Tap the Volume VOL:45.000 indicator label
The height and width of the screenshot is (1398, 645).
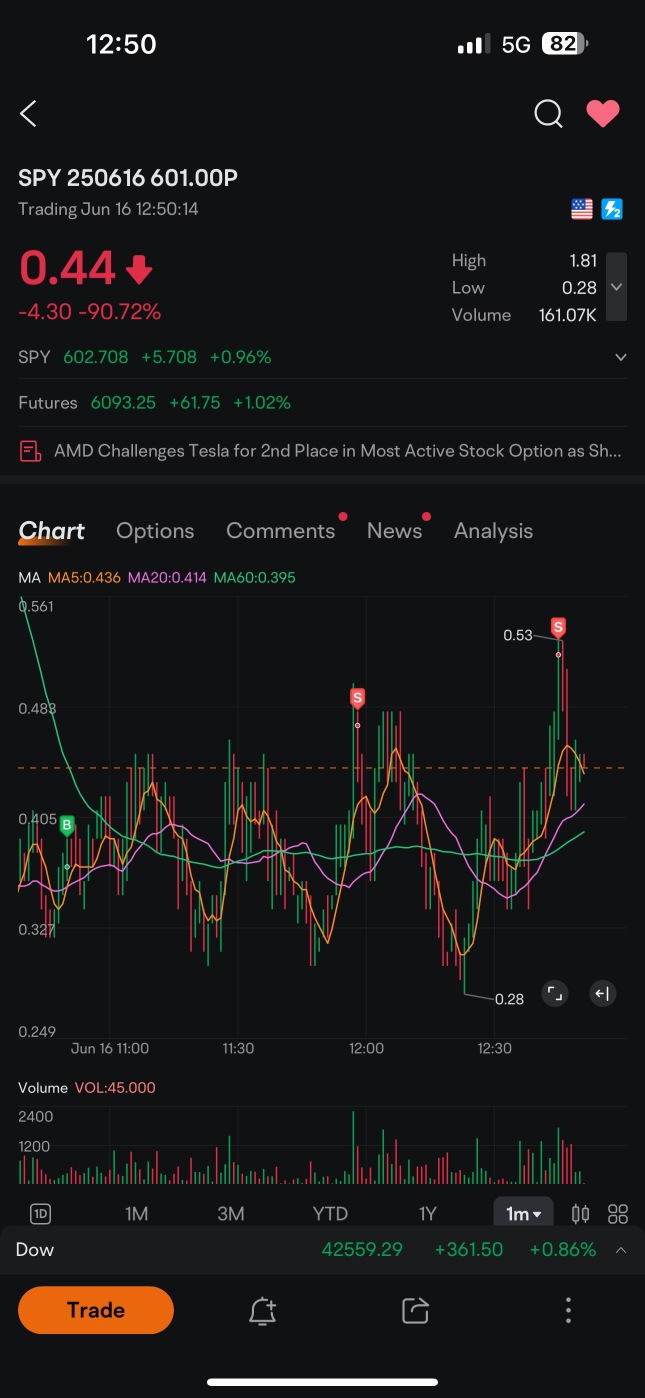(x=87, y=1088)
